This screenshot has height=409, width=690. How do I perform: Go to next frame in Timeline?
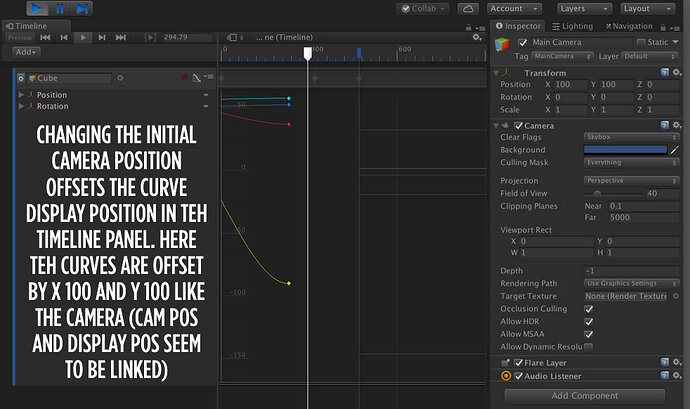(x=102, y=37)
